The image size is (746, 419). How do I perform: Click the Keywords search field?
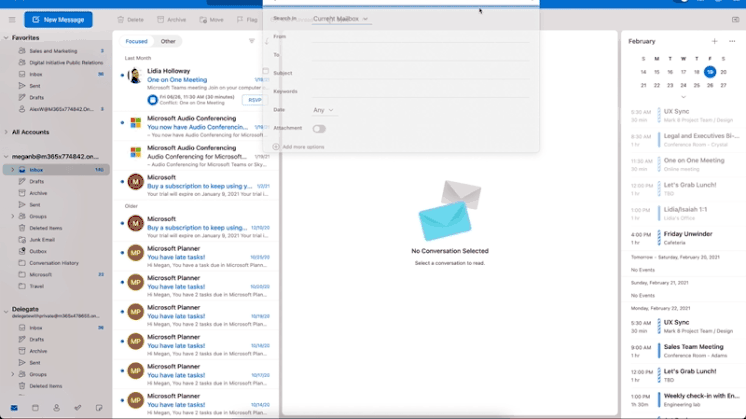coord(421,91)
